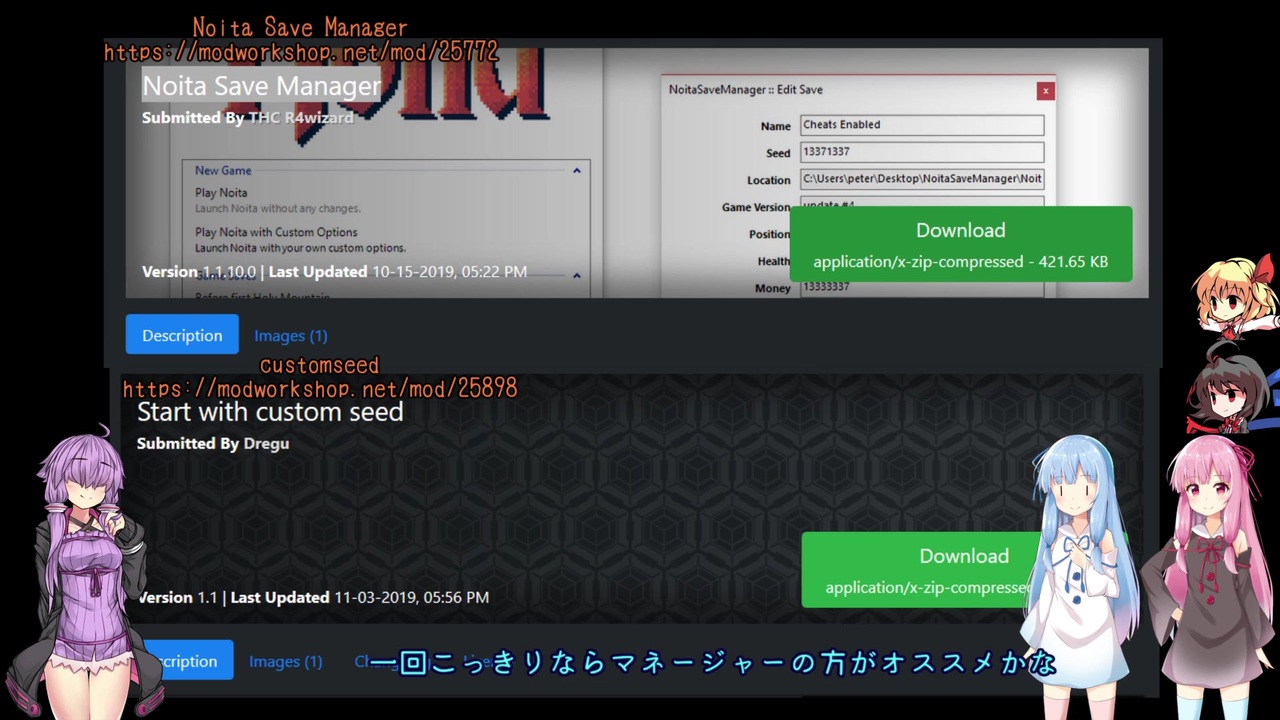Click the Noita Save Manager Download button
This screenshot has height=720, width=1280.
click(x=961, y=244)
